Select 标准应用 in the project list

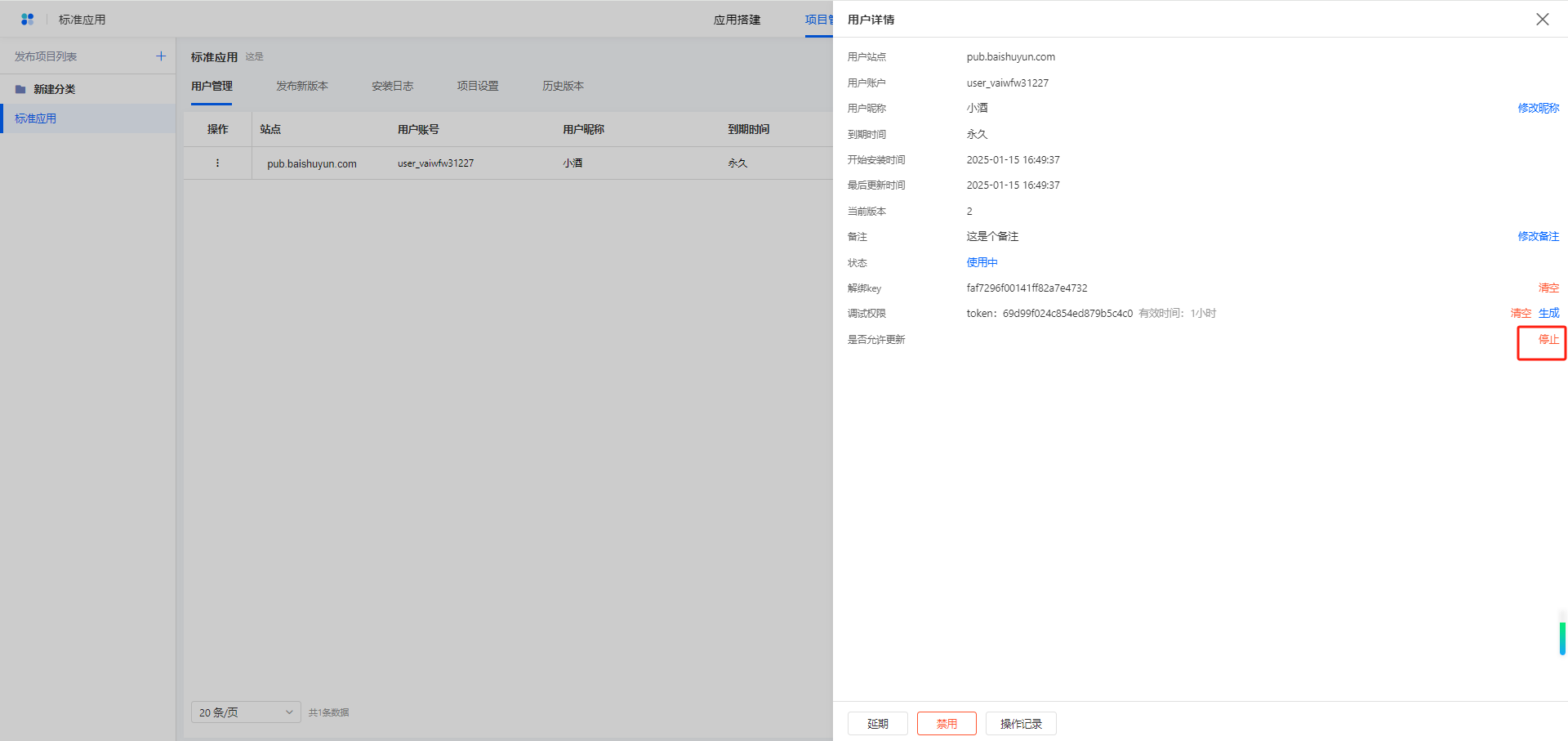click(x=36, y=118)
